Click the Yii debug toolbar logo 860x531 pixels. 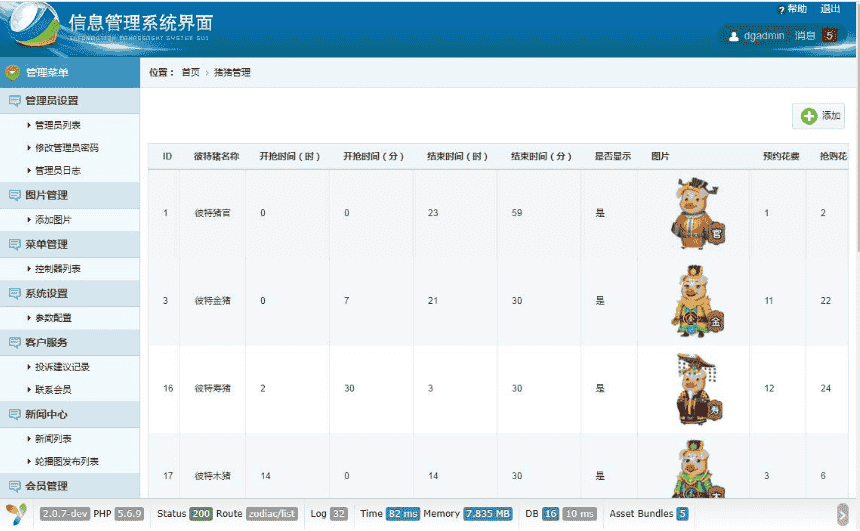tap(16, 514)
